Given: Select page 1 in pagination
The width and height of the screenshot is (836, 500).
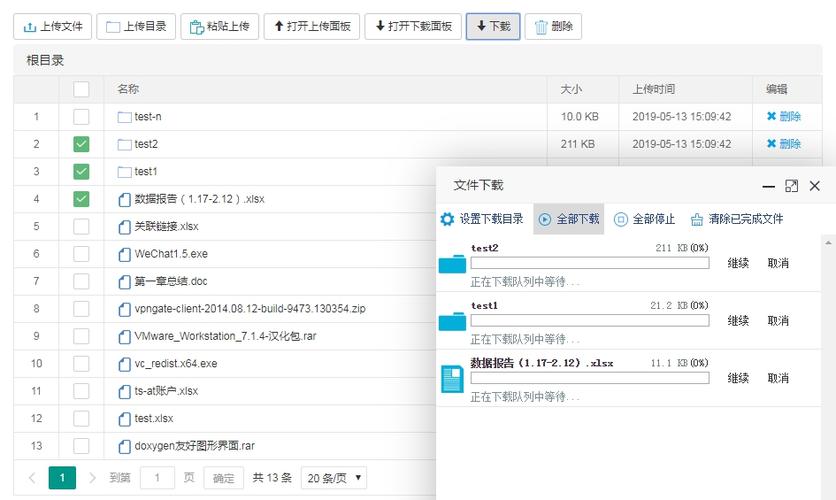Looking at the screenshot, I should [62, 478].
